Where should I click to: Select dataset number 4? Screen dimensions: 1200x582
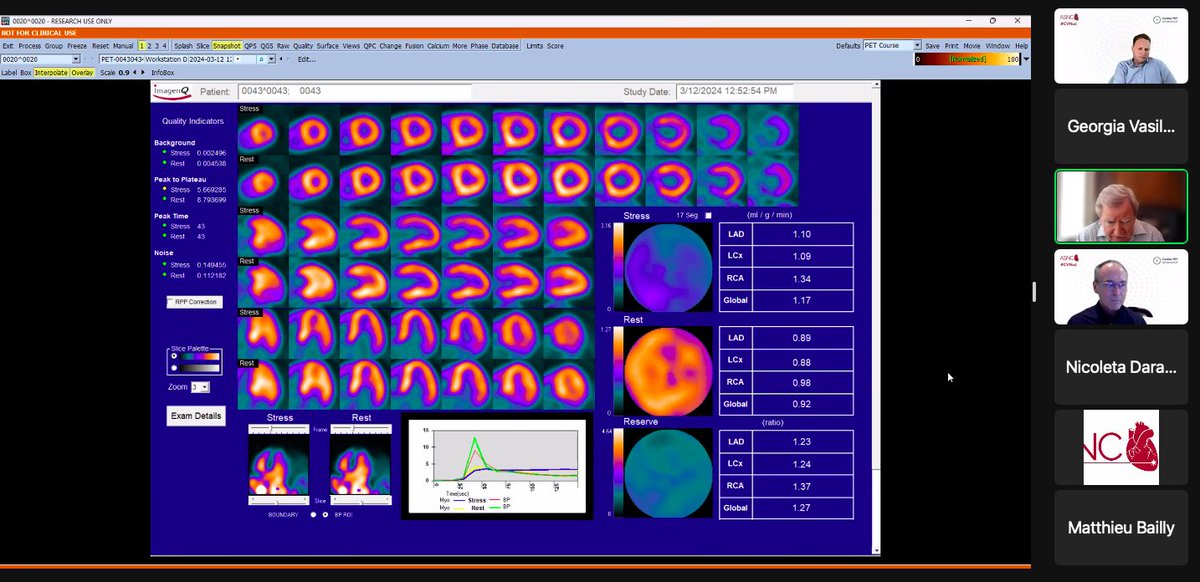coord(165,46)
